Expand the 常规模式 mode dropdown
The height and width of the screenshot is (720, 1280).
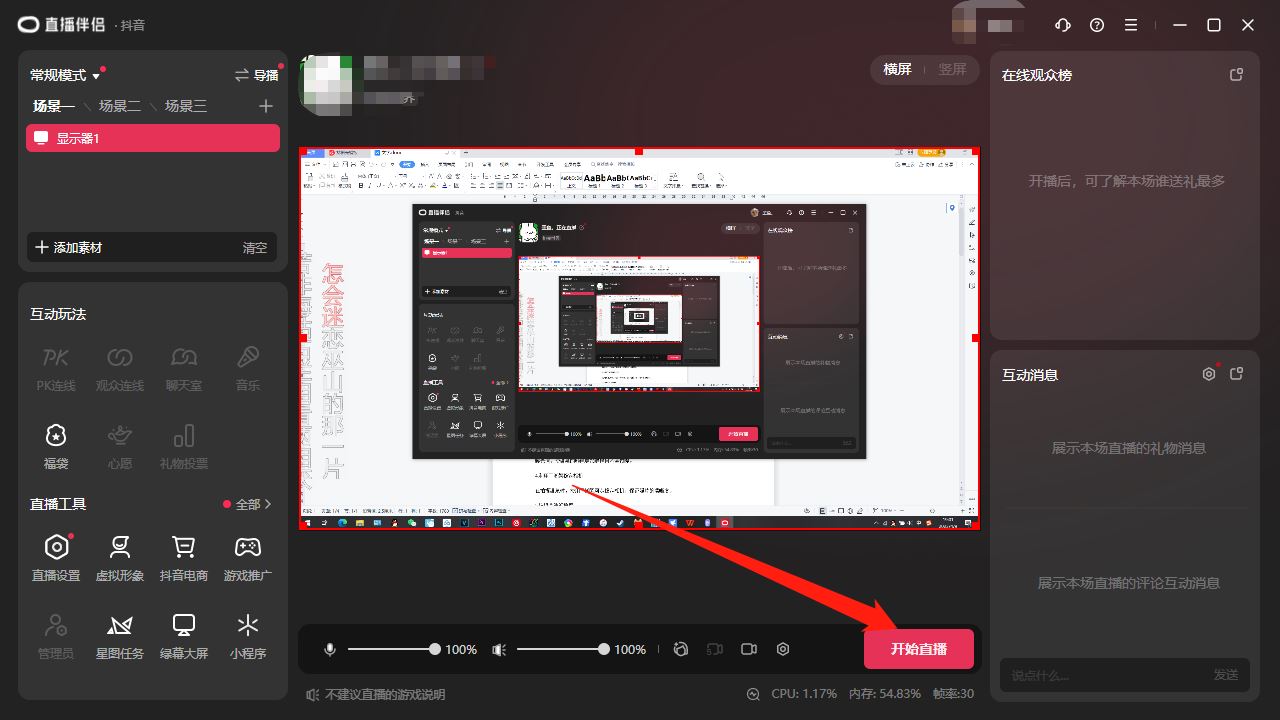coord(65,75)
